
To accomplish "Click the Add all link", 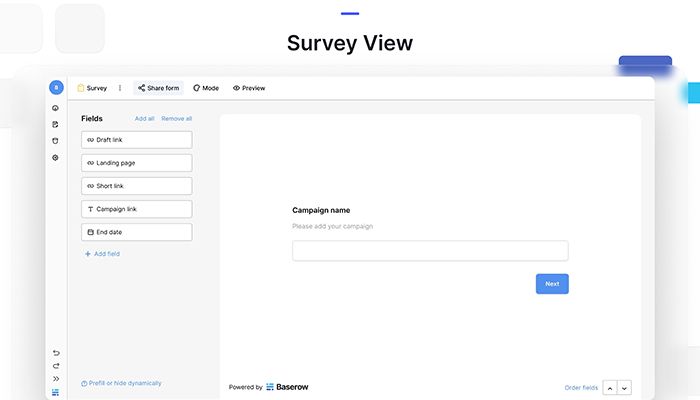I will tap(145, 119).
